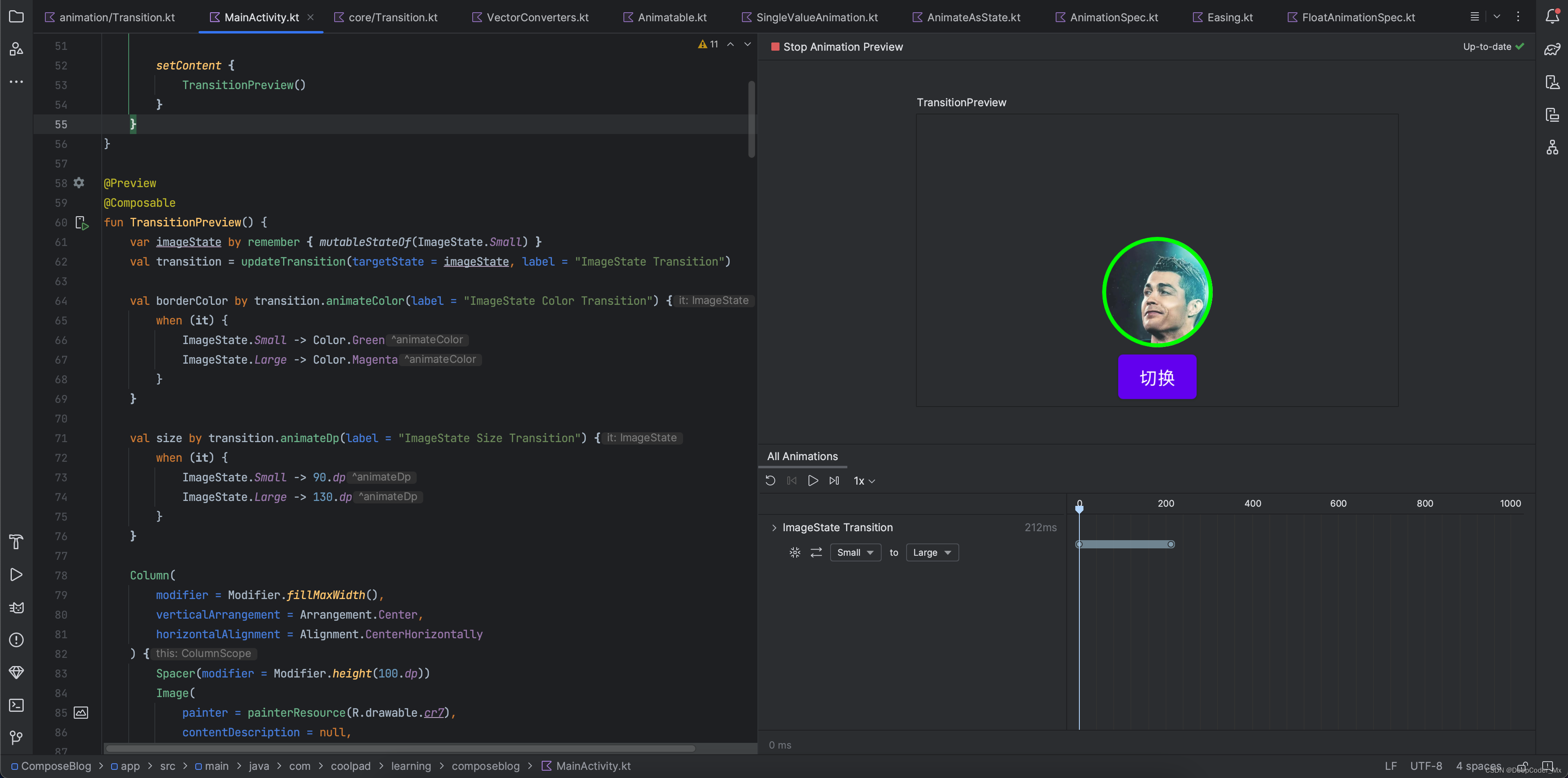Select the 'Large' target state dropdown
This screenshot has height=778, width=1568.
click(929, 552)
